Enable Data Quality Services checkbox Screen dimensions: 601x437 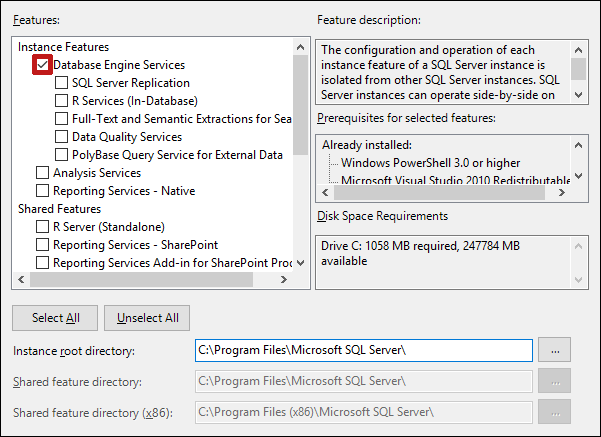[x=62, y=137]
